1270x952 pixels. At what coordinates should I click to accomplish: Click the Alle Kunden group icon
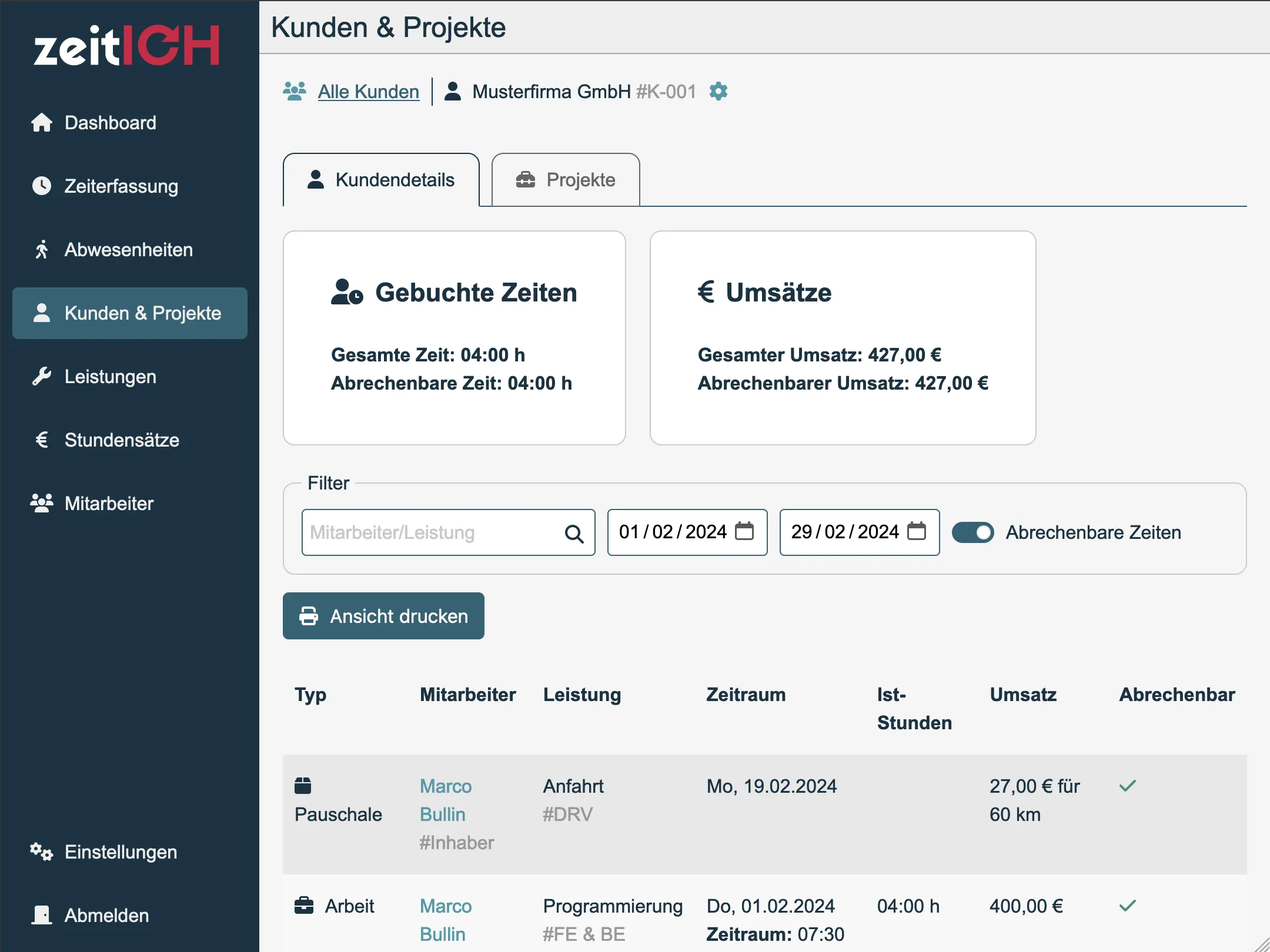coord(295,92)
